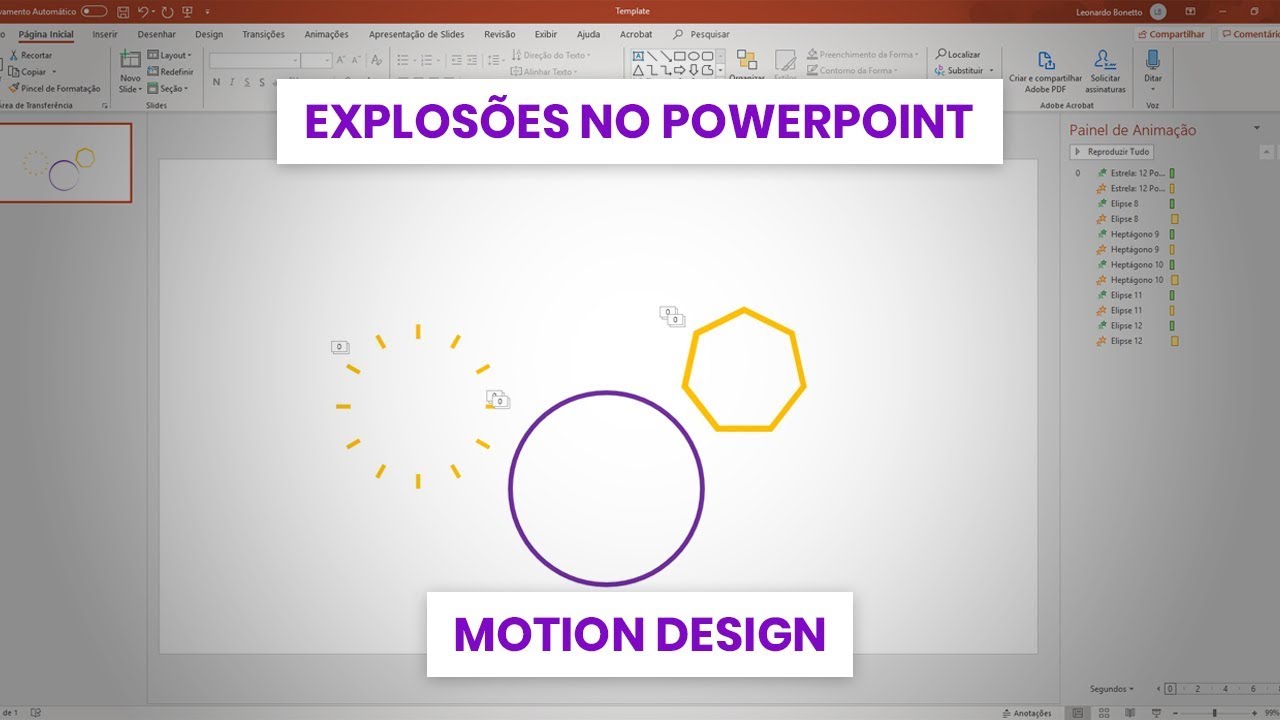
Task: Add a new slide with Novo Slide icon
Action: tap(130, 59)
